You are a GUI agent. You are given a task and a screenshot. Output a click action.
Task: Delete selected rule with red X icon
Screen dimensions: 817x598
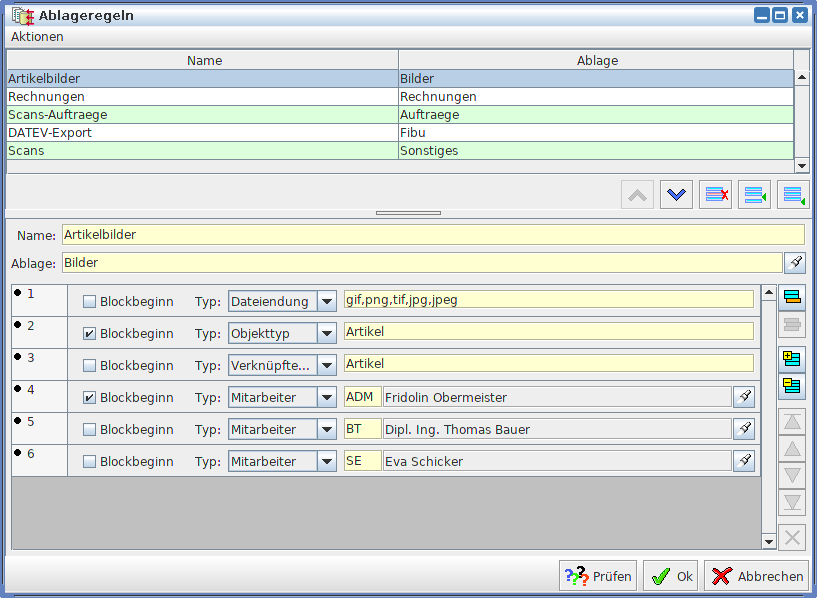tap(715, 195)
